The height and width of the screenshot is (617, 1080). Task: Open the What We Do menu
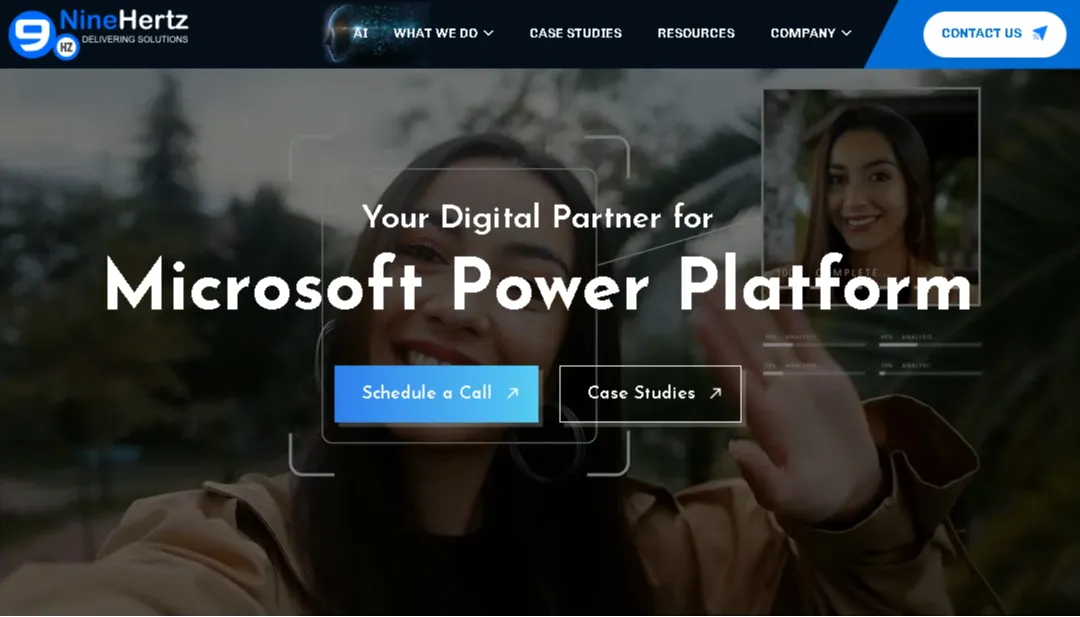[444, 33]
